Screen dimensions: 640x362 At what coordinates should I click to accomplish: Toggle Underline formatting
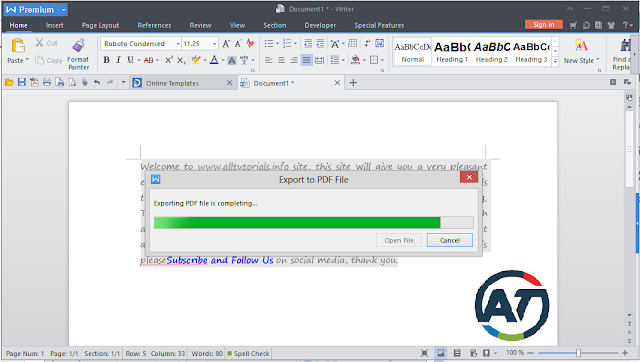tap(130, 60)
